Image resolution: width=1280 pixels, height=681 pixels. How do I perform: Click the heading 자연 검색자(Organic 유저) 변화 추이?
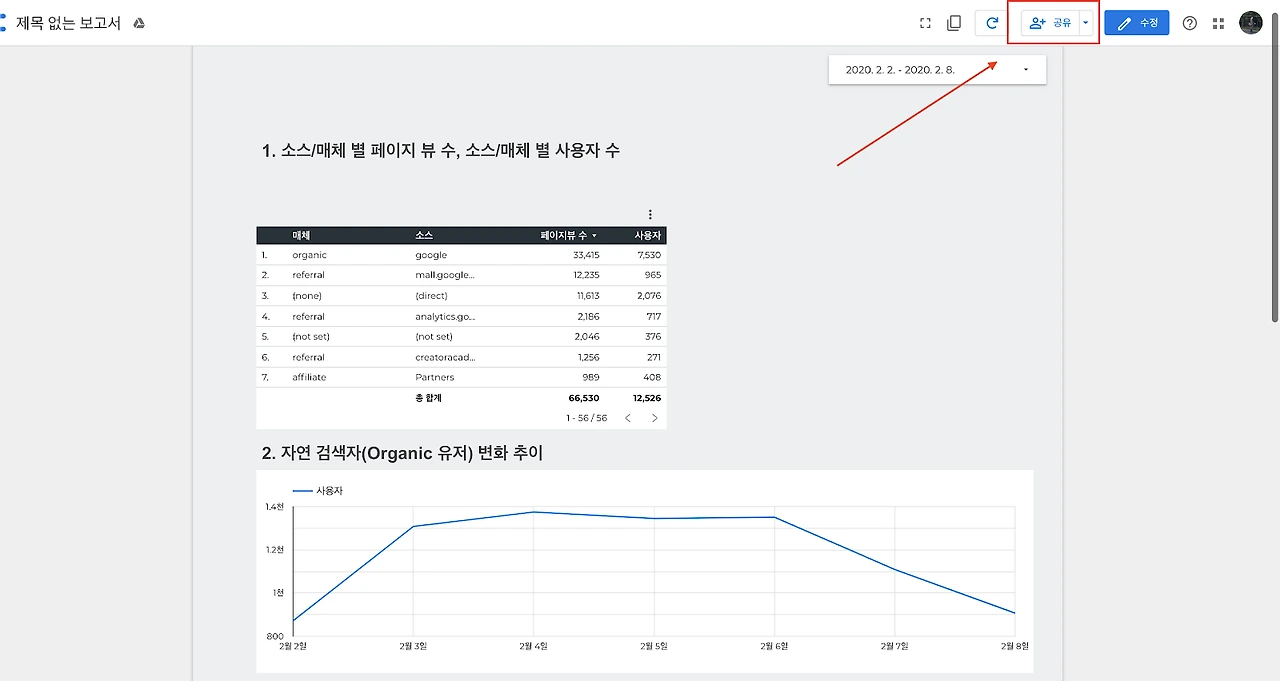coord(402,453)
